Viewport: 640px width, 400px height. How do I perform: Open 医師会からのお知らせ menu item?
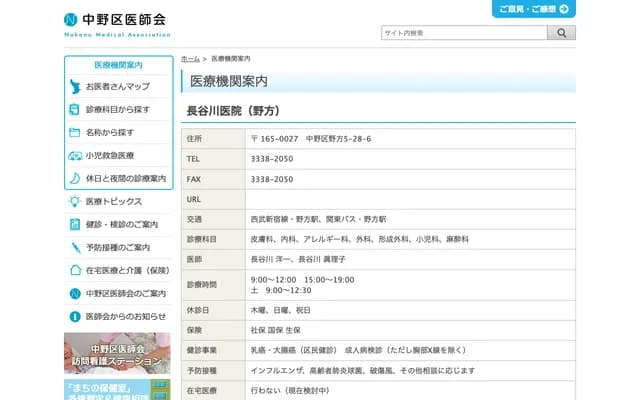[x=125, y=316]
